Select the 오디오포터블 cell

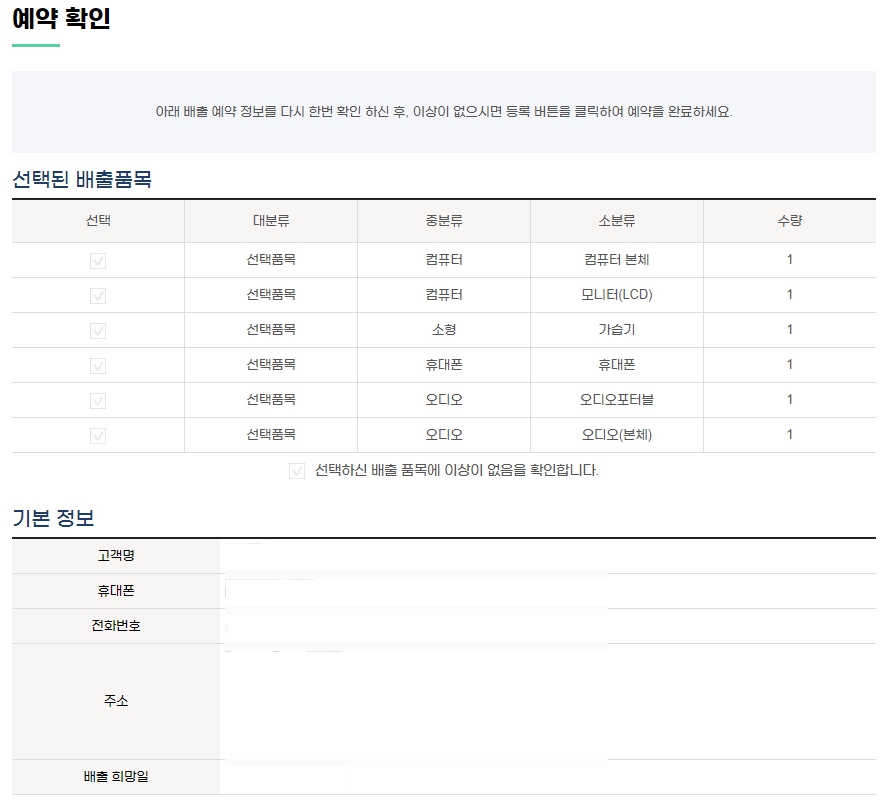click(617, 400)
